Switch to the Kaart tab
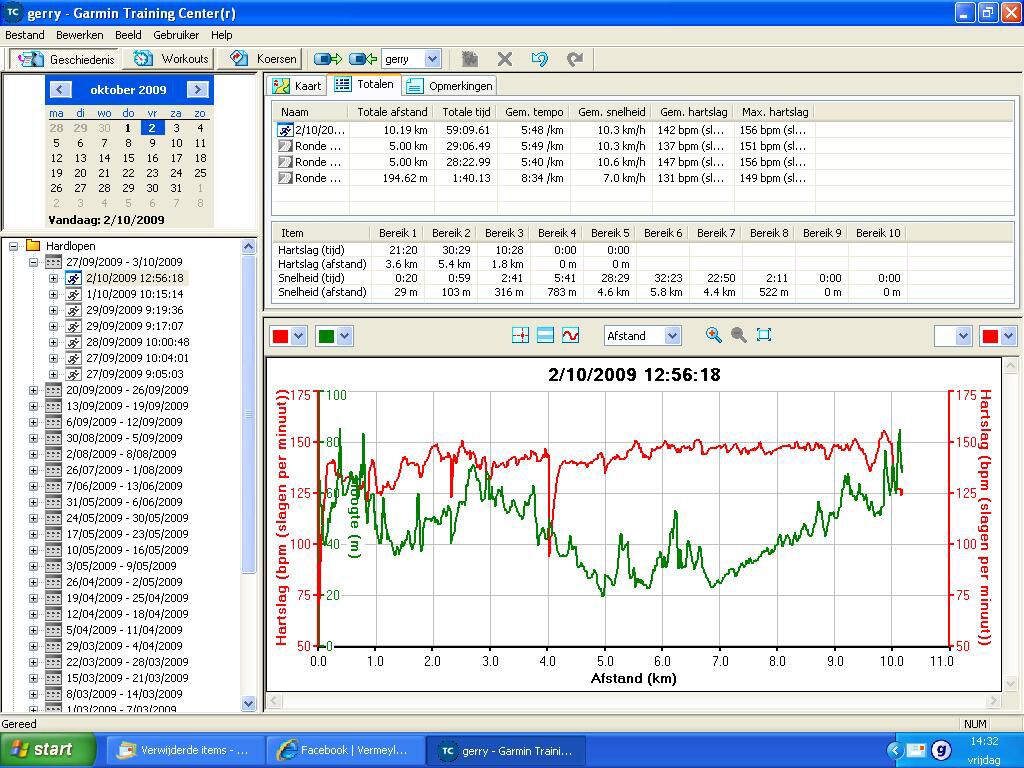Screen dimensions: 1024x768 point(298,86)
